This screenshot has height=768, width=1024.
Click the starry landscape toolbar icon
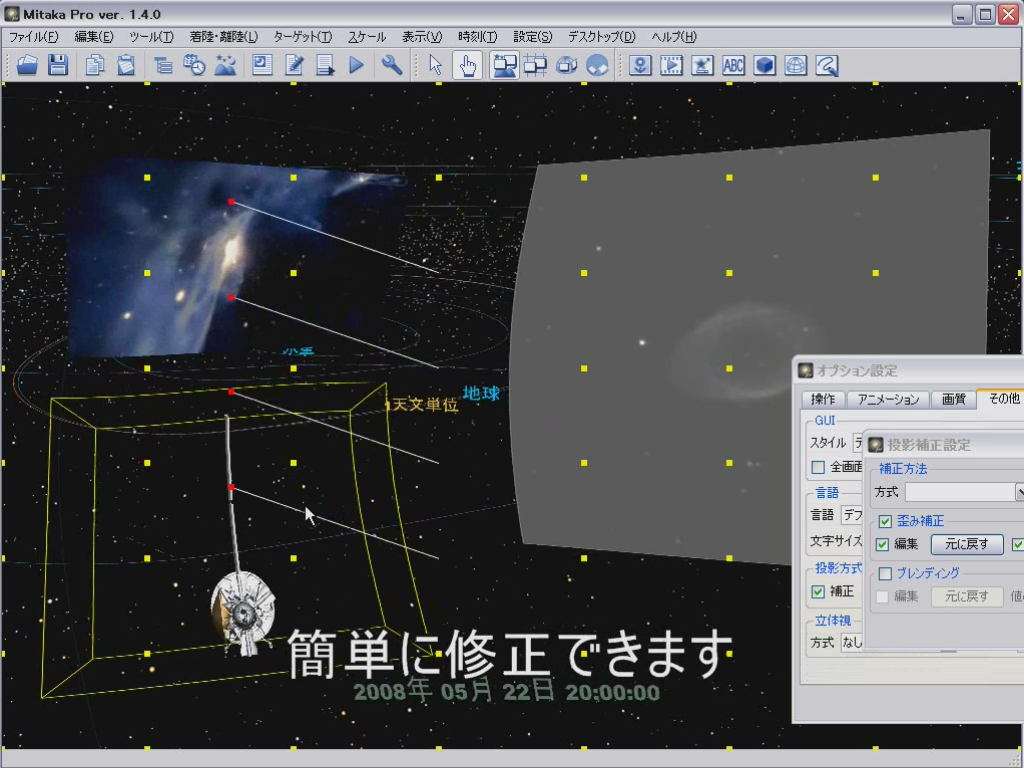[x=225, y=65]
